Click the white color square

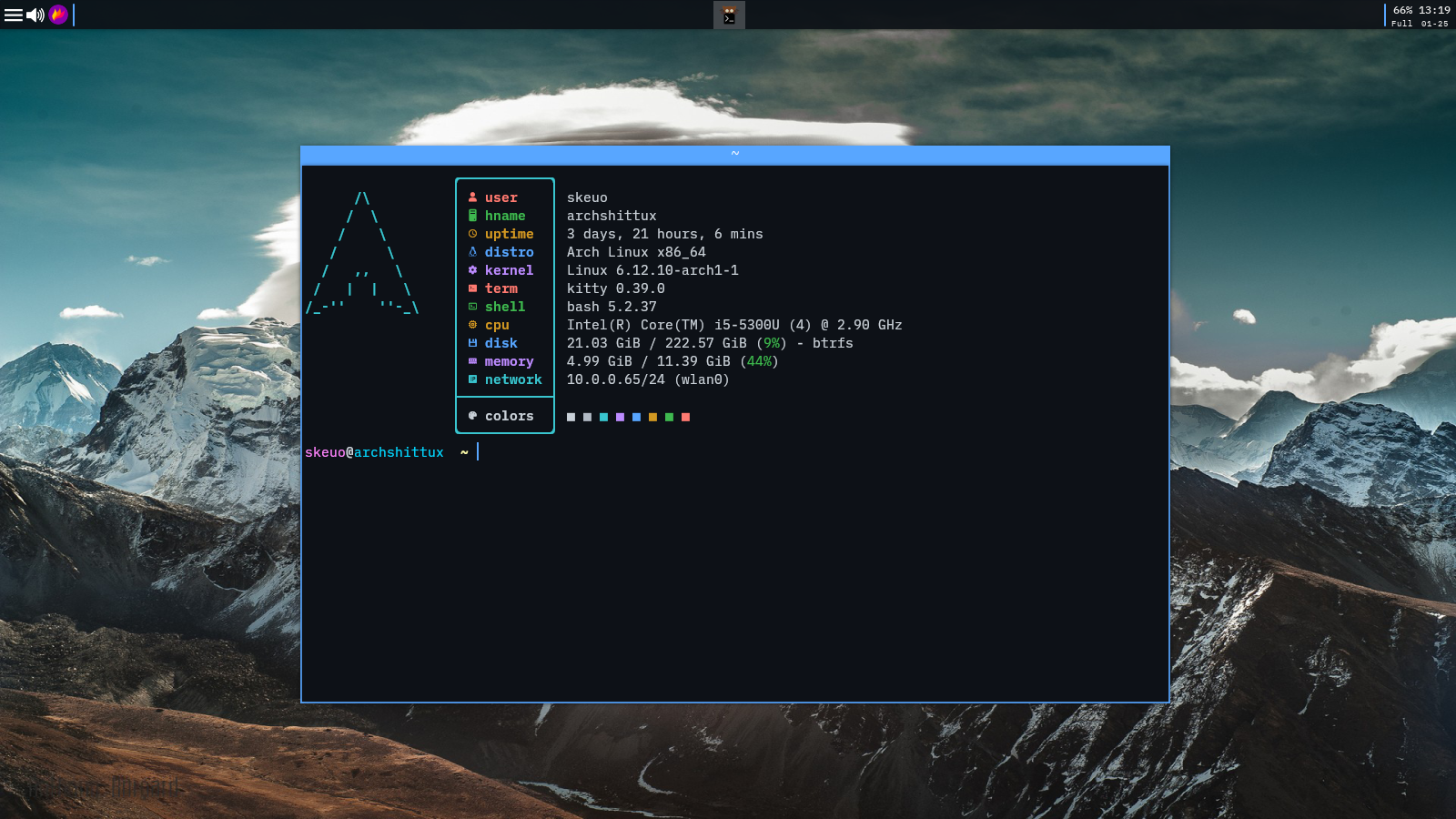coord(571,417)
